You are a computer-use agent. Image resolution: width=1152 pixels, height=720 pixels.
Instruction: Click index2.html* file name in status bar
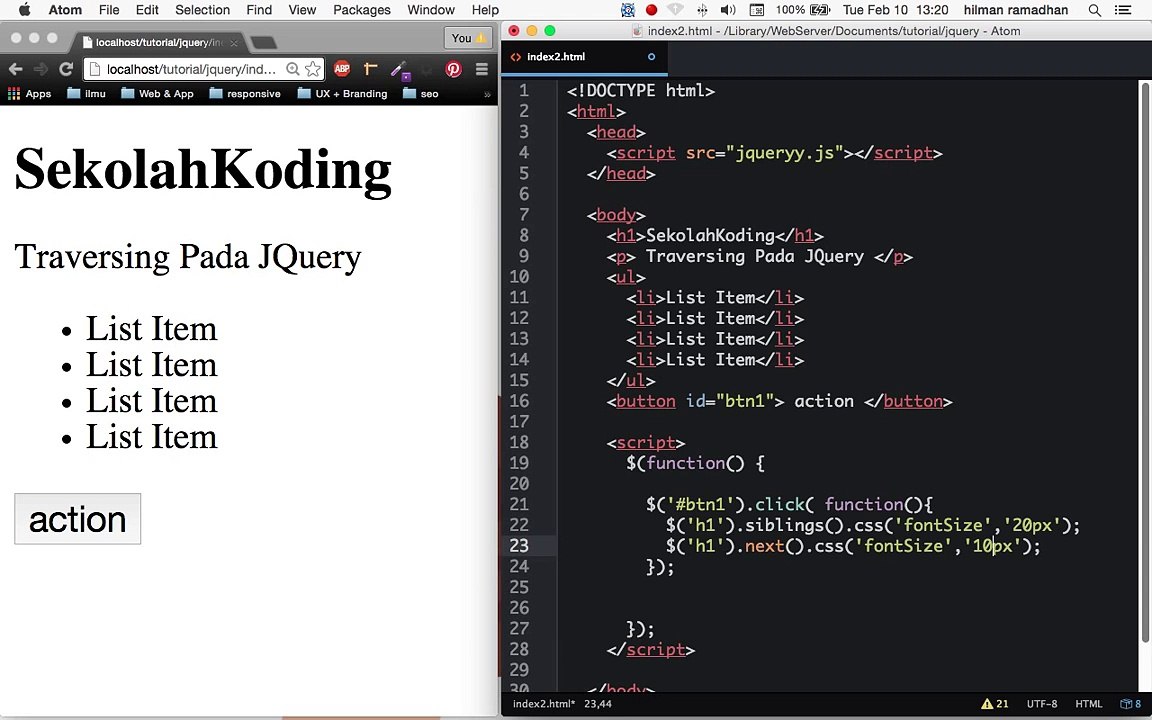[544, 704]
